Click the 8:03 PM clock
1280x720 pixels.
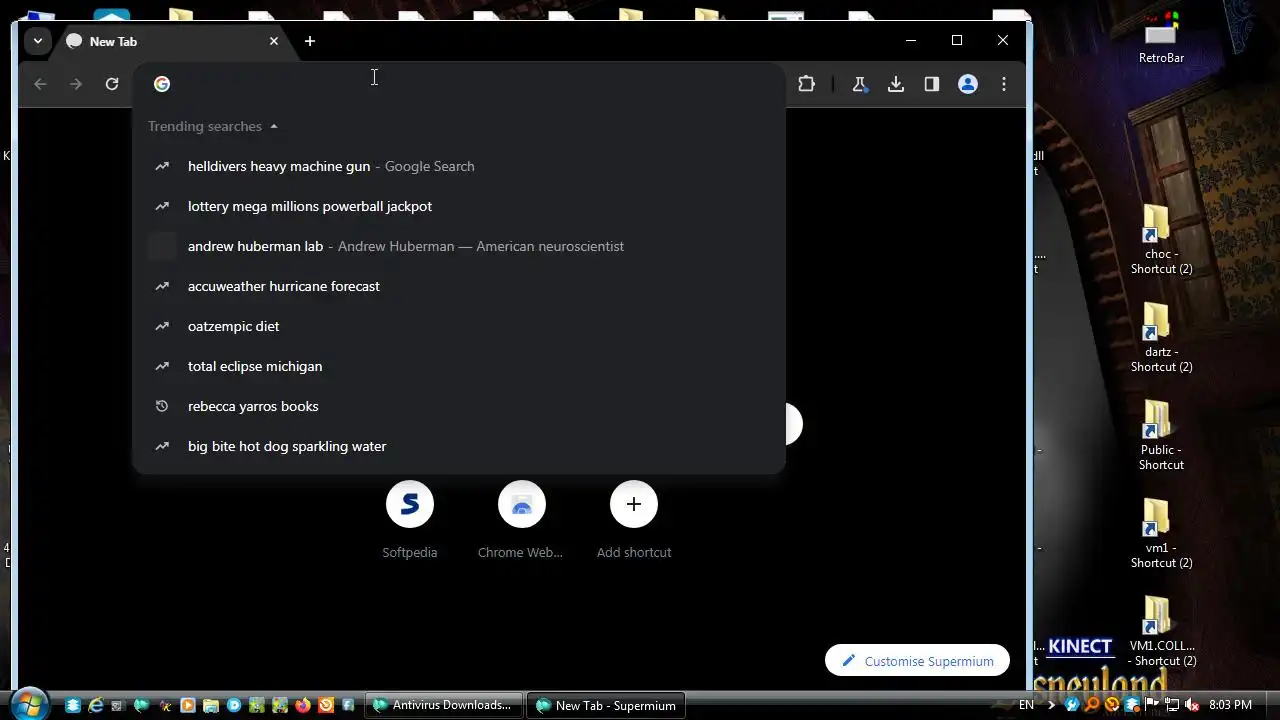tap(1230, 705)
